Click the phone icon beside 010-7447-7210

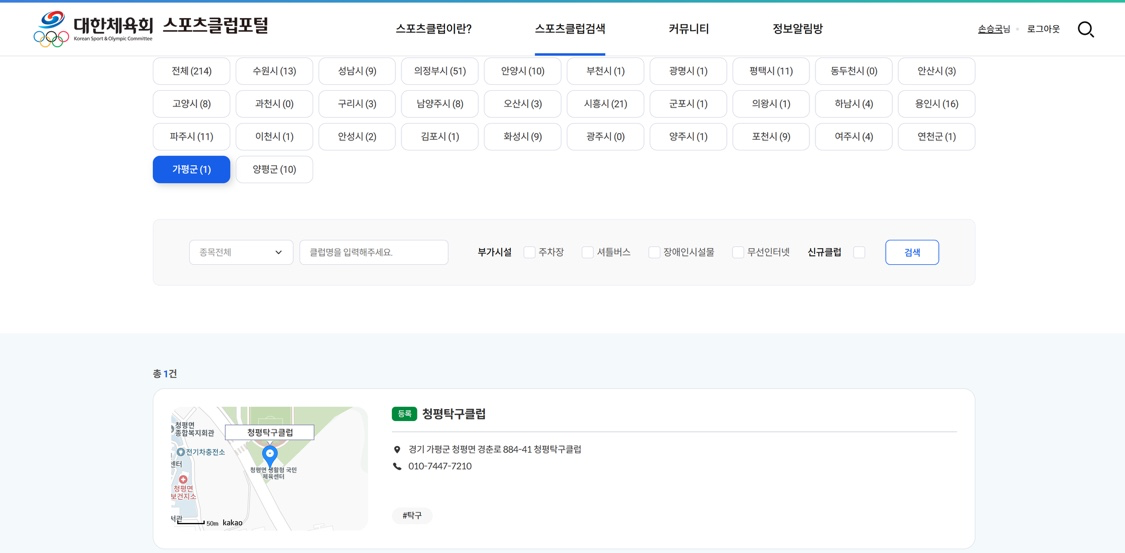tap(397, 466)
